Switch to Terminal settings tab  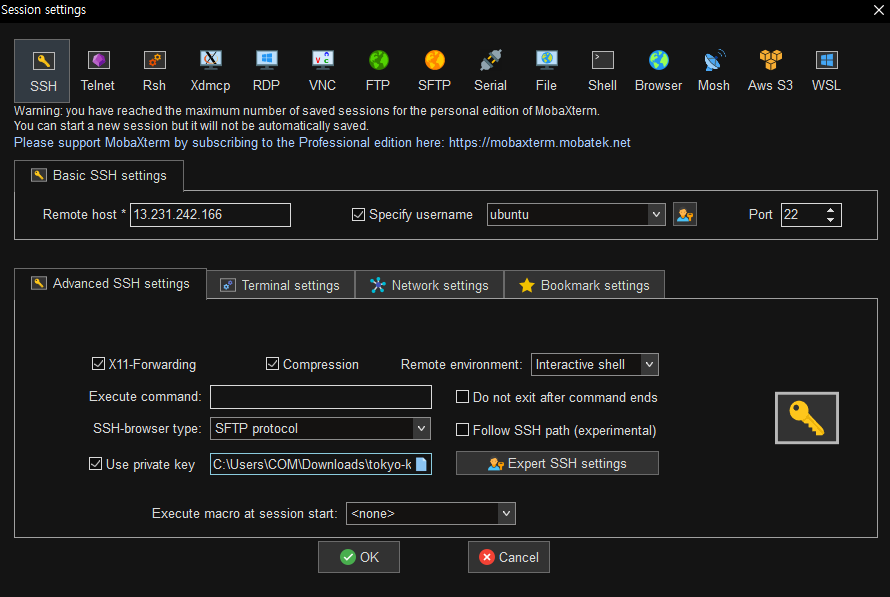(280, 285)
